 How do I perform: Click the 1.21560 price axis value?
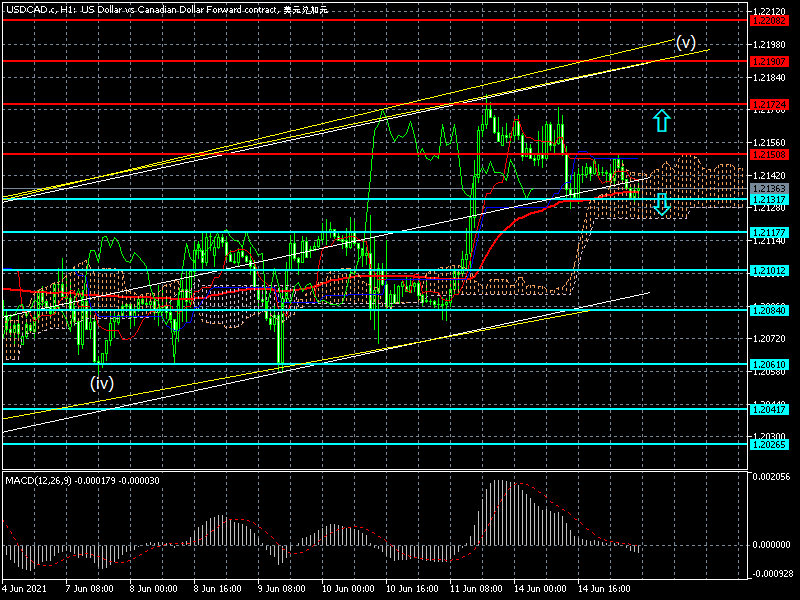click(x=769, y=142)
